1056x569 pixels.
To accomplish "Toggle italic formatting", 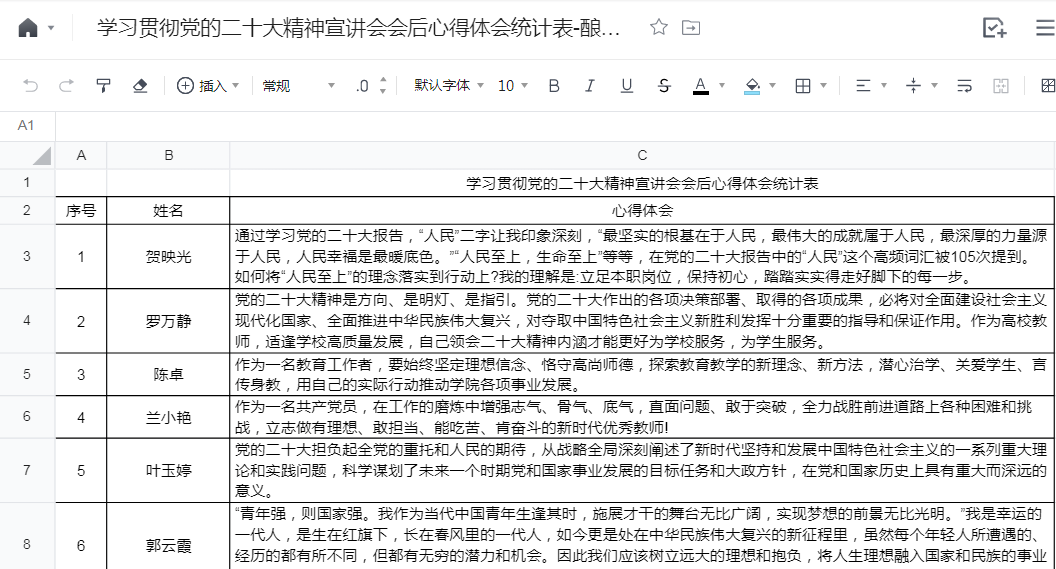I will pos(590,86).
